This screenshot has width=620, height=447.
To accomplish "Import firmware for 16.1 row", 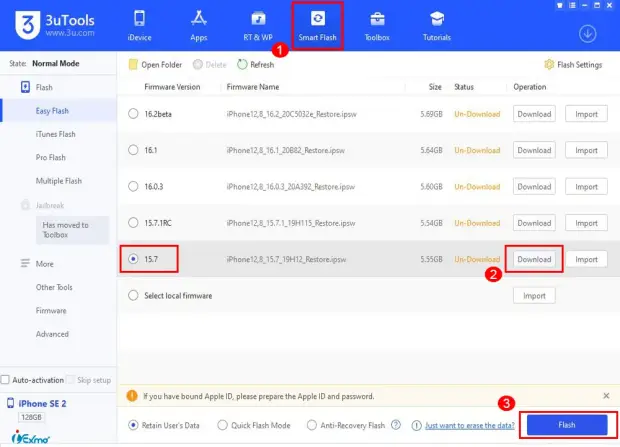I will pyautogui.click(x=586, y=150).
